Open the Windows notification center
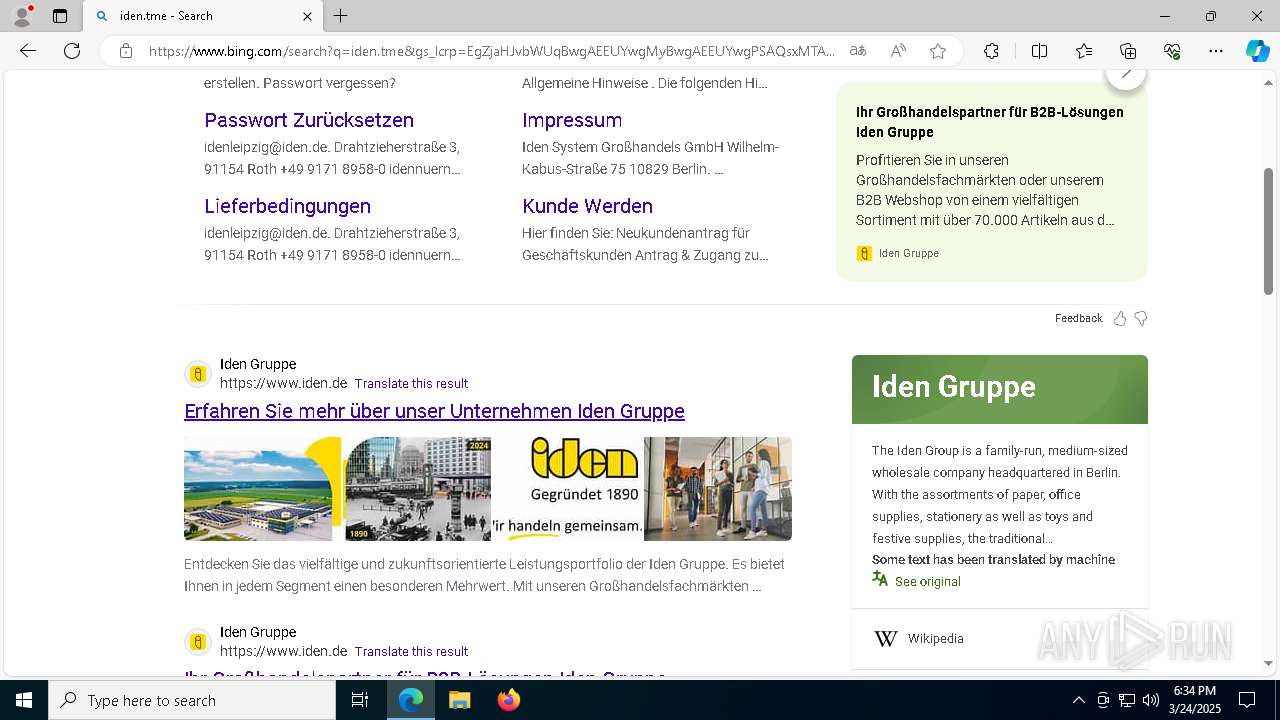The height and width of the screenshot is (720, 1280). [x=1247, y=700]
